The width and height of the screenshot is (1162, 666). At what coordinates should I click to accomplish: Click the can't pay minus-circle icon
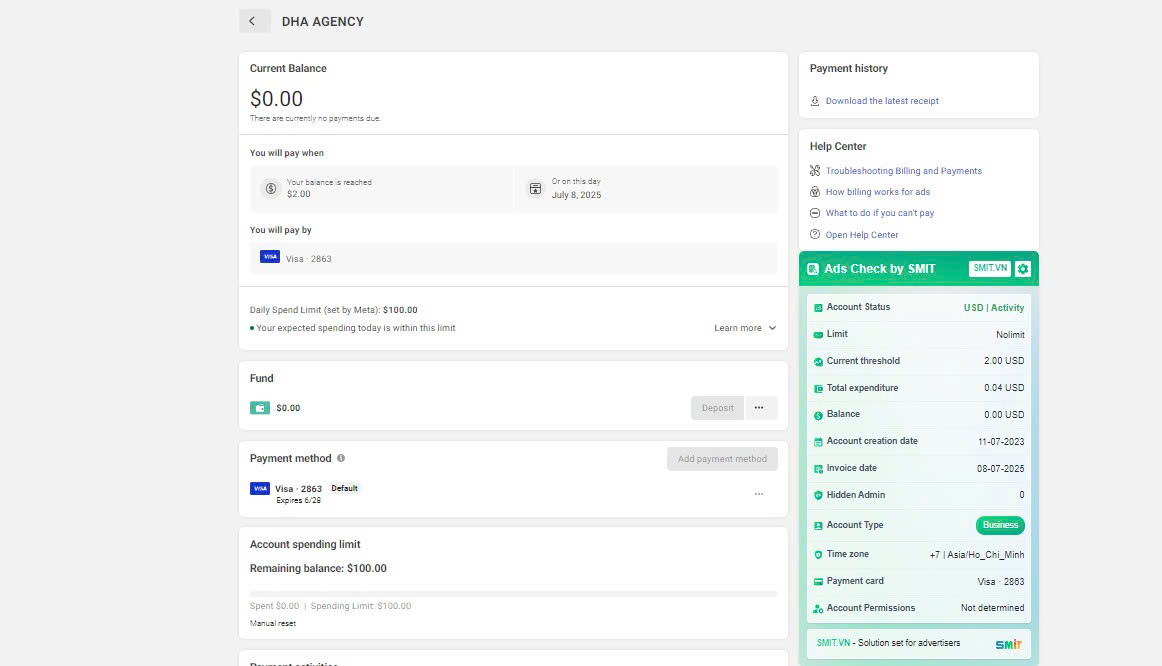(x=814, y=213)
